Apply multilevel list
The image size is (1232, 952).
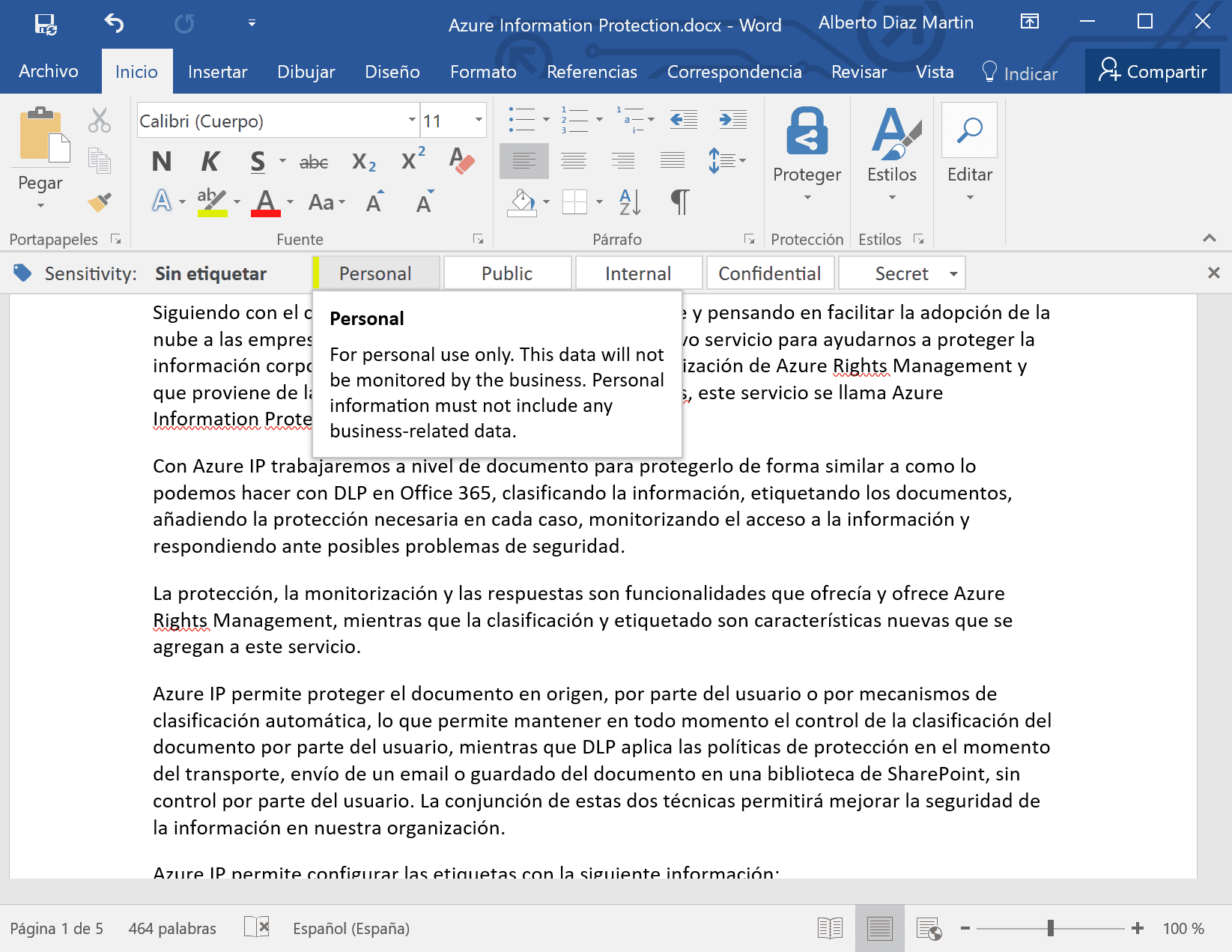pos(629,119)
